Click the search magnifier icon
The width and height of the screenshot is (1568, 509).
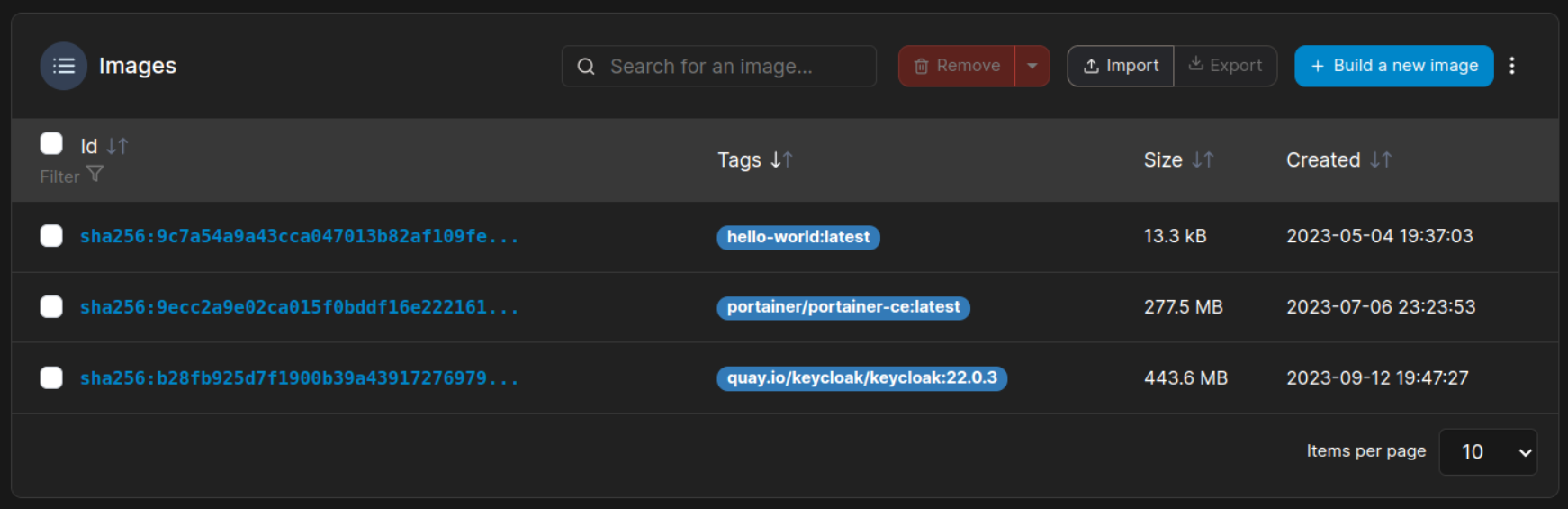(x=586, y=67)
